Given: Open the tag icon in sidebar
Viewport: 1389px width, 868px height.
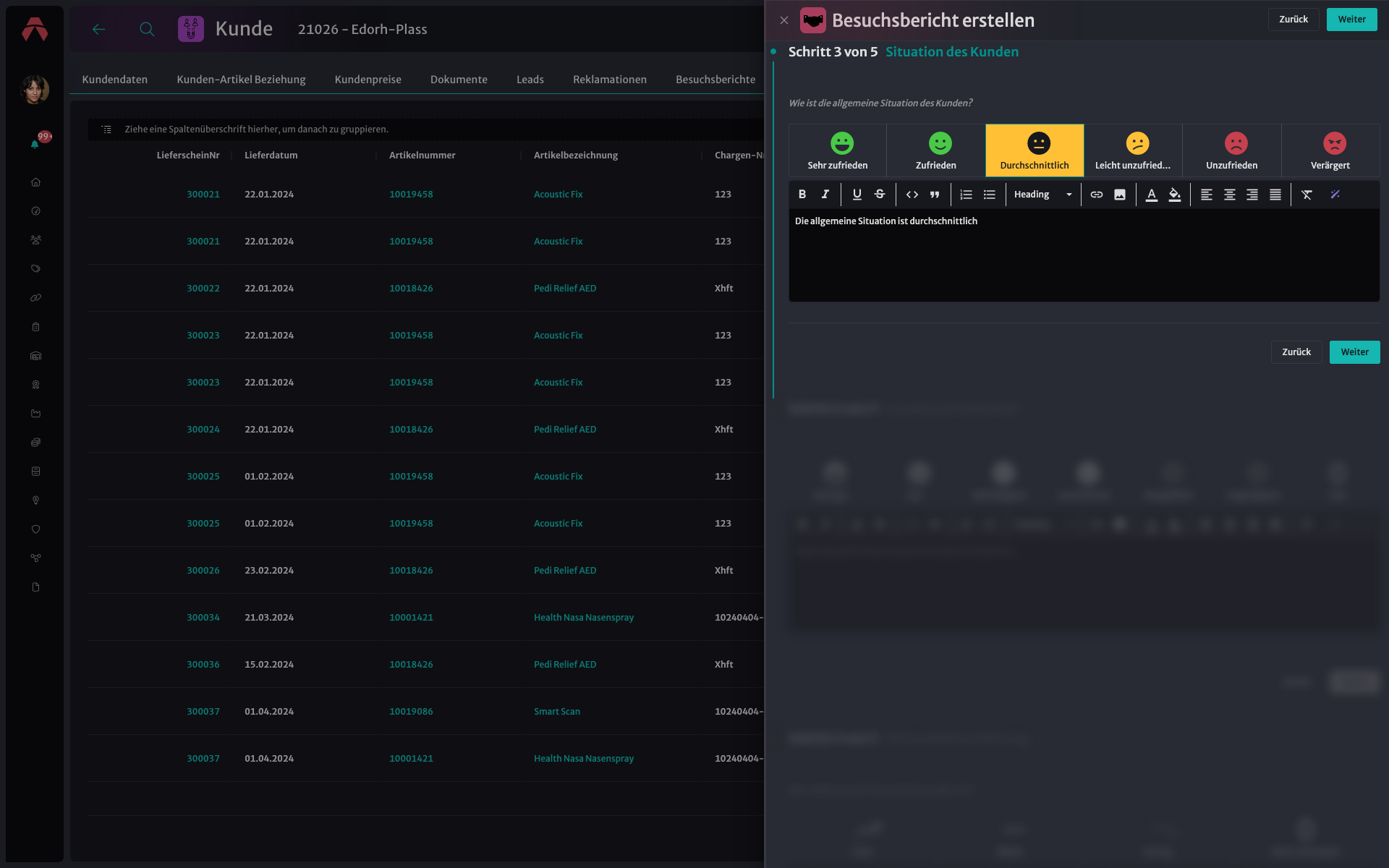Looking at the screenshot, I should 35,269.
